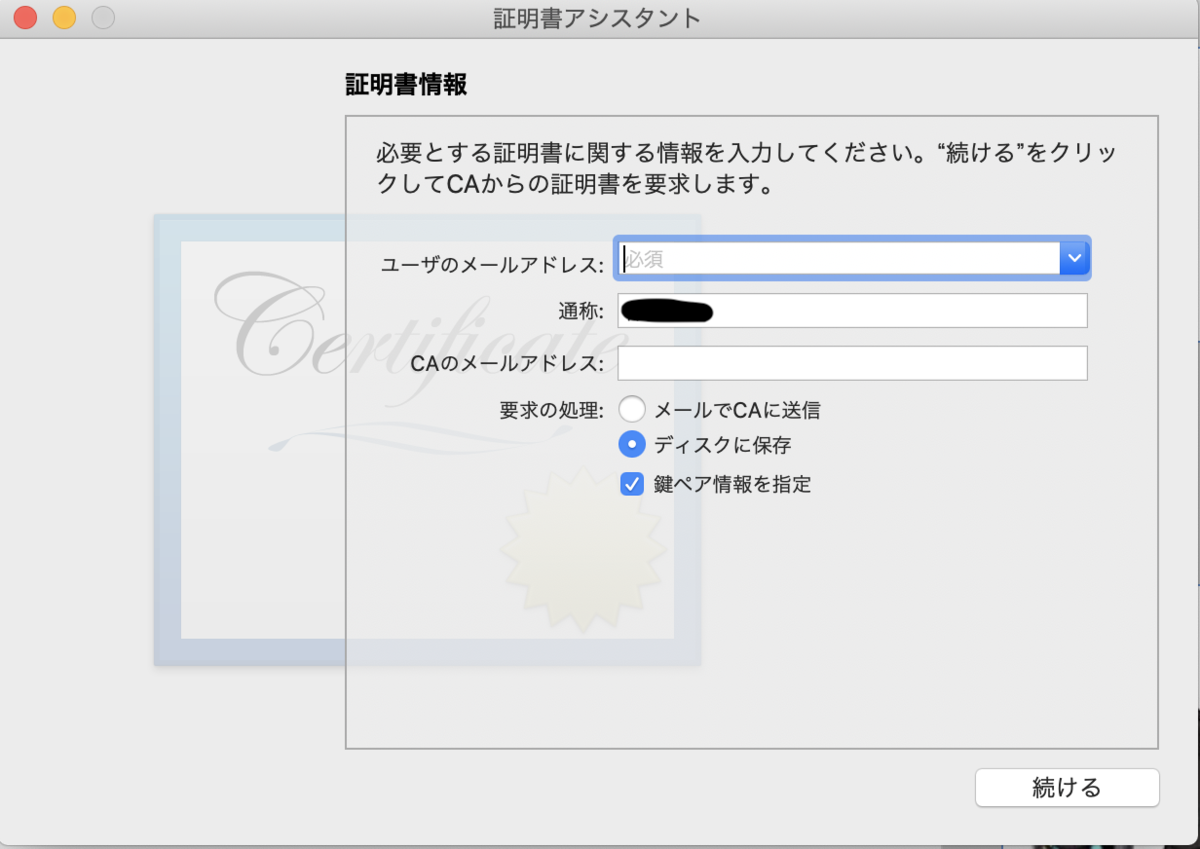The width and height of the screenshot is (1200, 849).
Task: Minimize the window with the yellow button
Action: point(64,17)
